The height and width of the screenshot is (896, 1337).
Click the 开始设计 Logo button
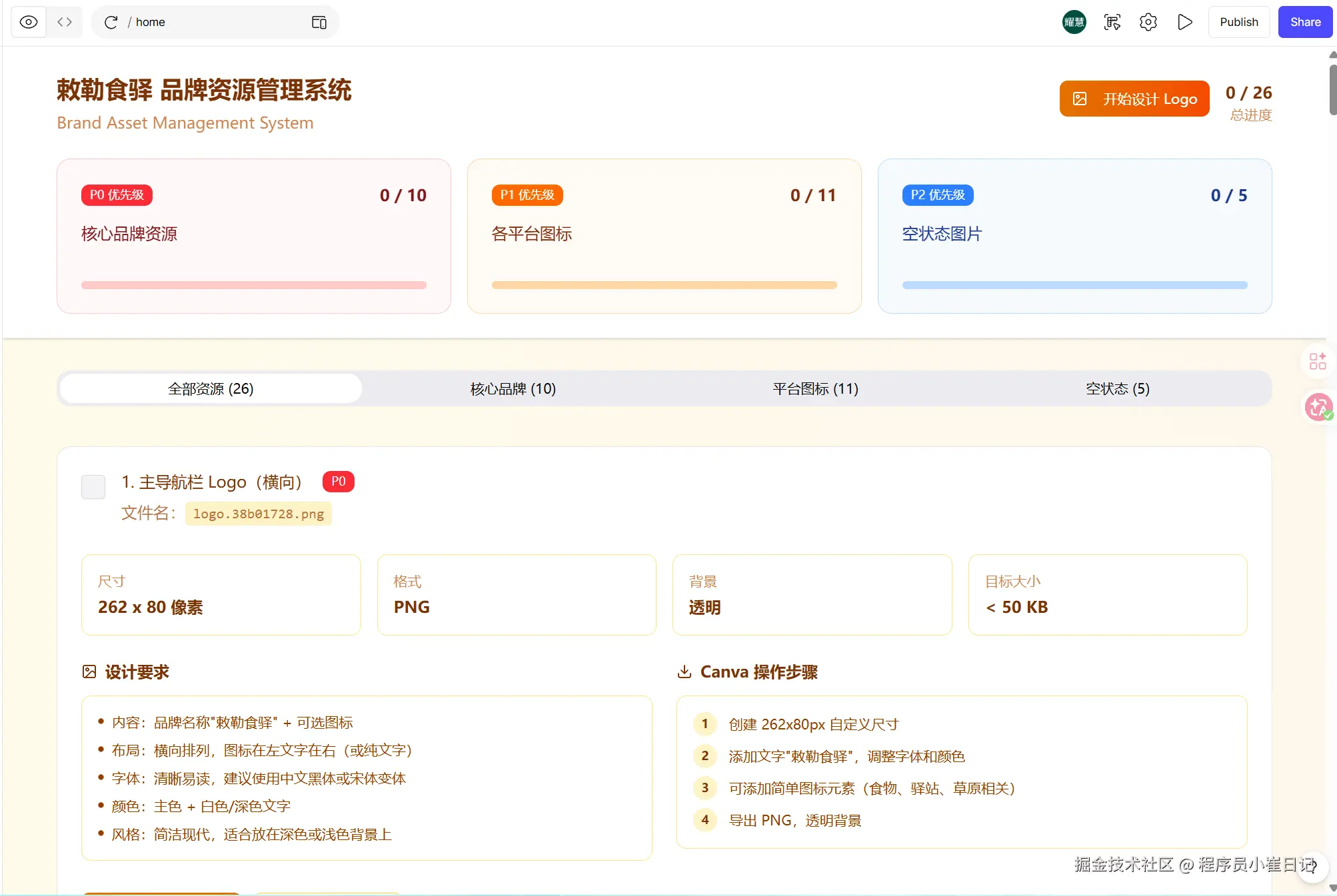click(x=1134, y=99)
